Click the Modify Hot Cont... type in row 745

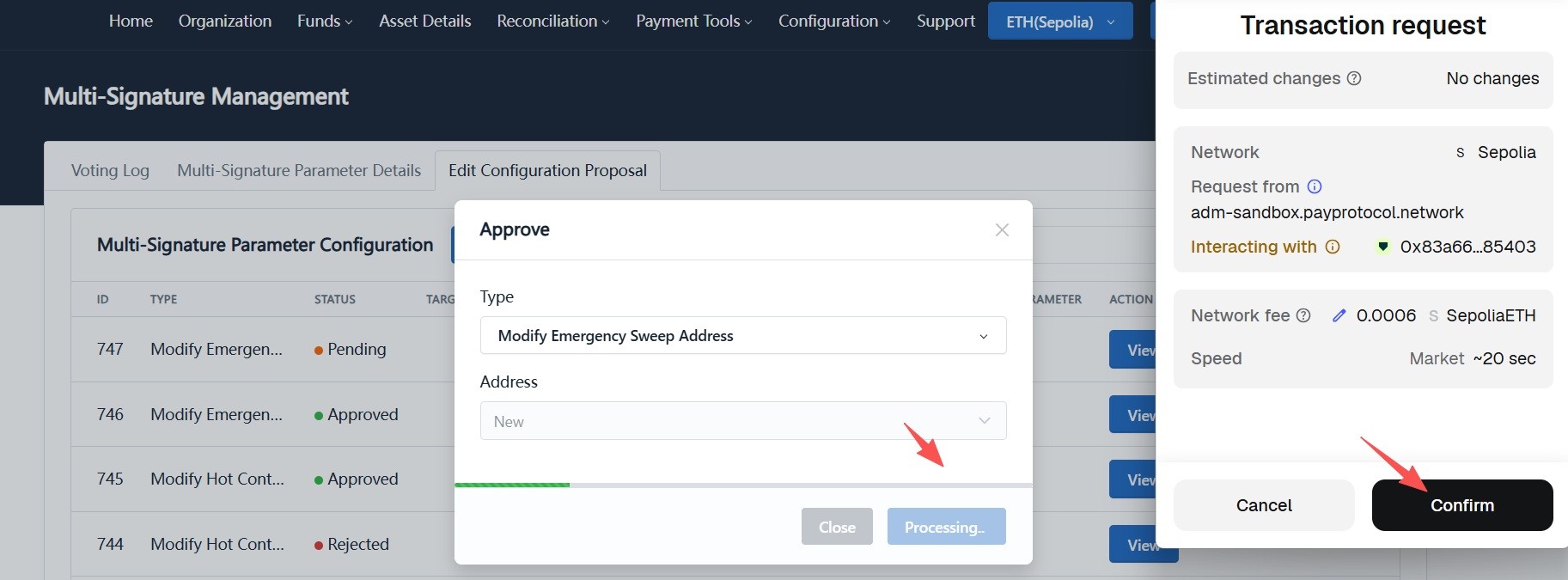tap(217, 479)
